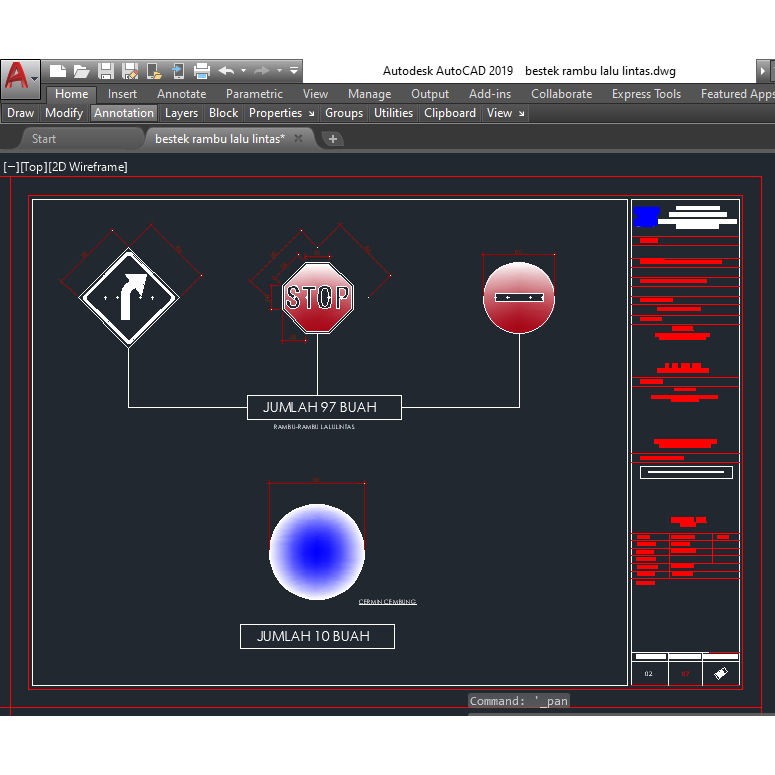The width and height of the screenshot is (775, 775).
Task: Click the title bar right arrow expander
Action: tap(763, 71)
